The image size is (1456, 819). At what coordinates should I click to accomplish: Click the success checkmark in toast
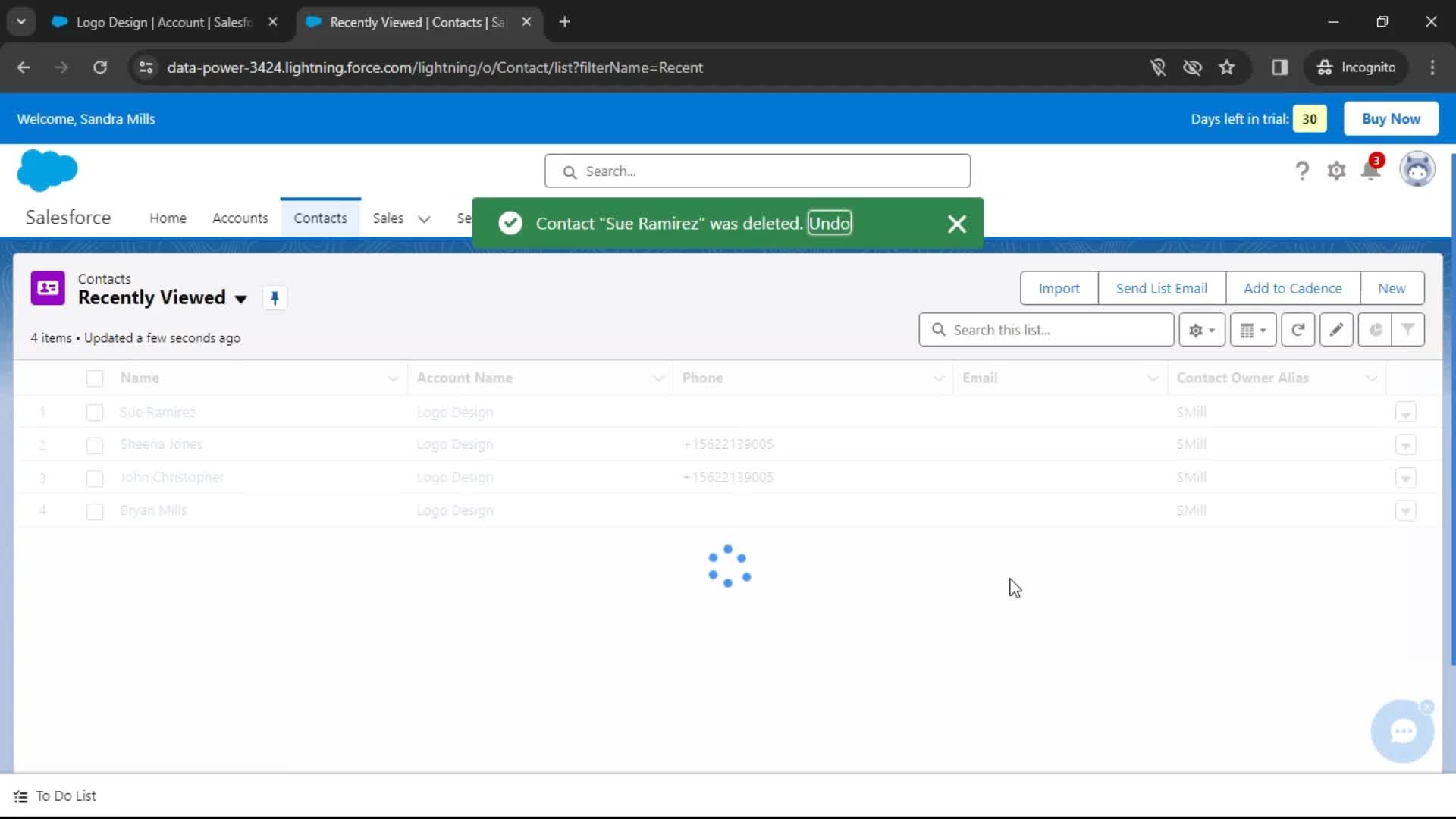[x=510, y=223]
